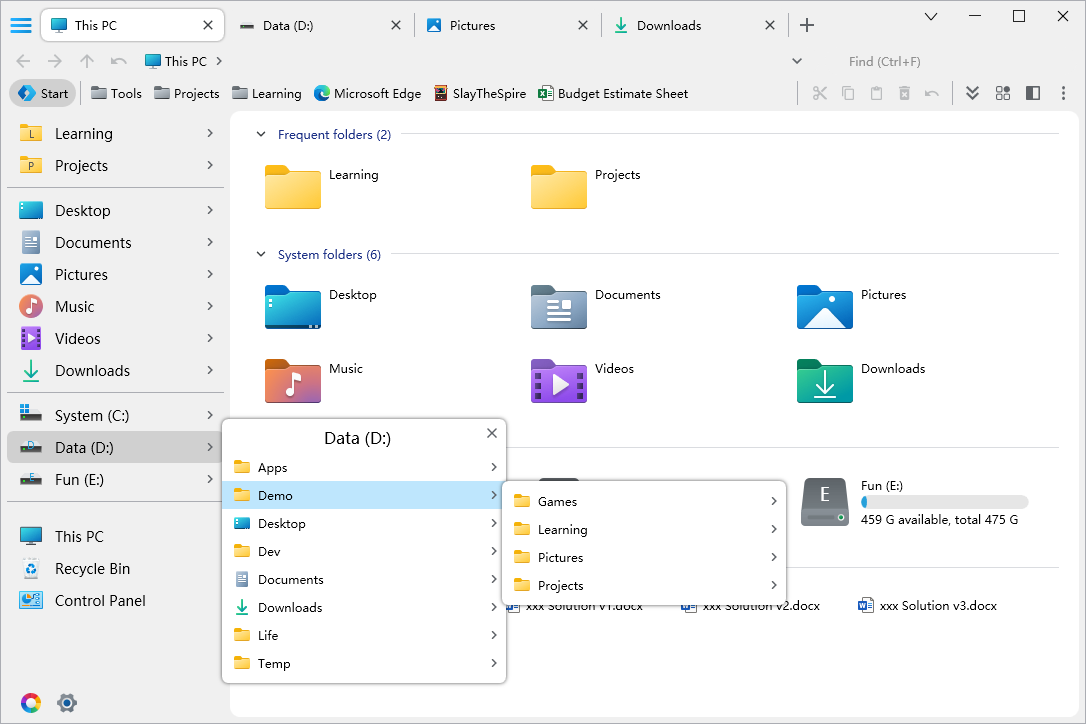Toggle the preview pane panel icon
Screen dimensions: 1086x724
coord(1033,93)
